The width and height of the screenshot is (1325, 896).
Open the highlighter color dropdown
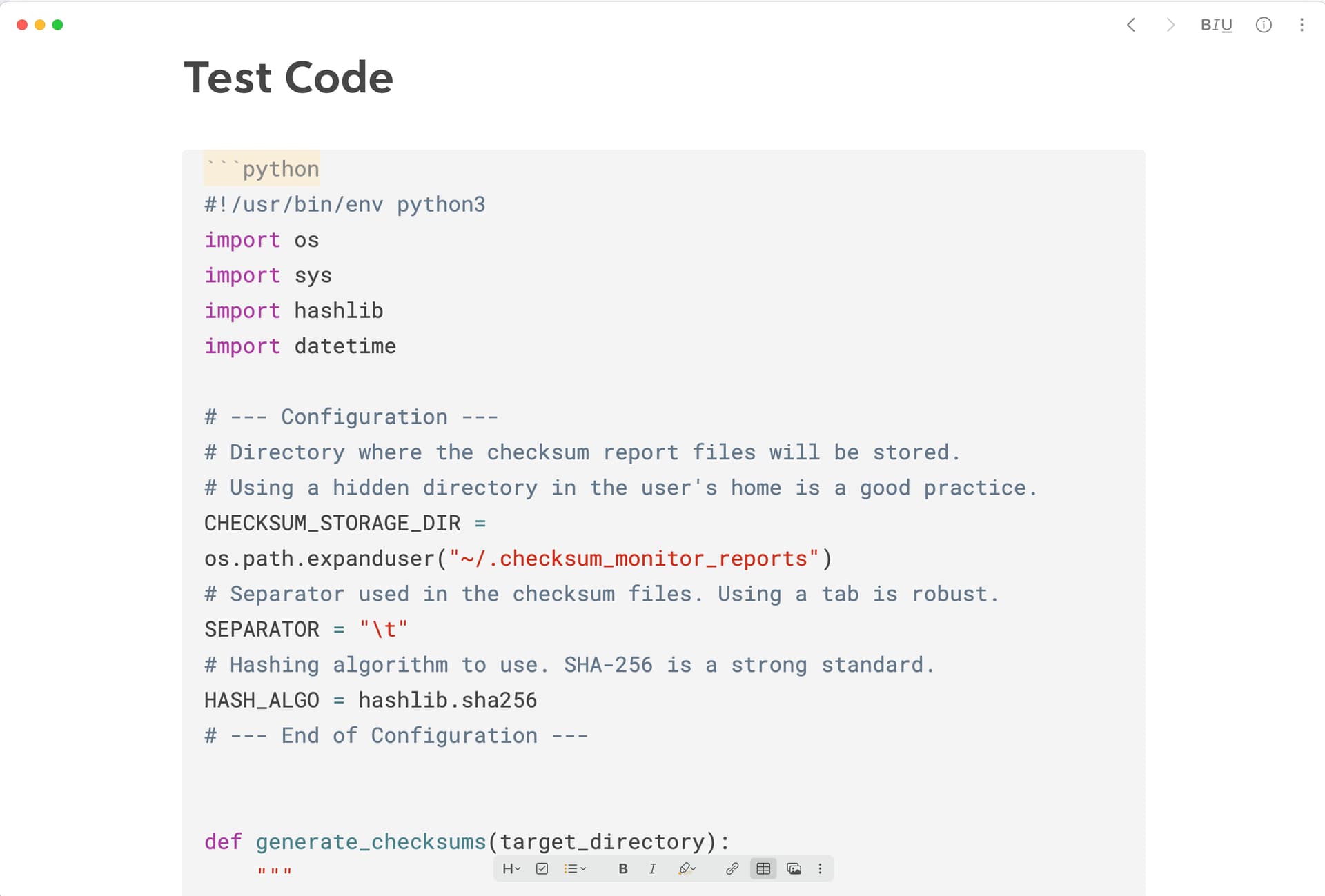686,868
